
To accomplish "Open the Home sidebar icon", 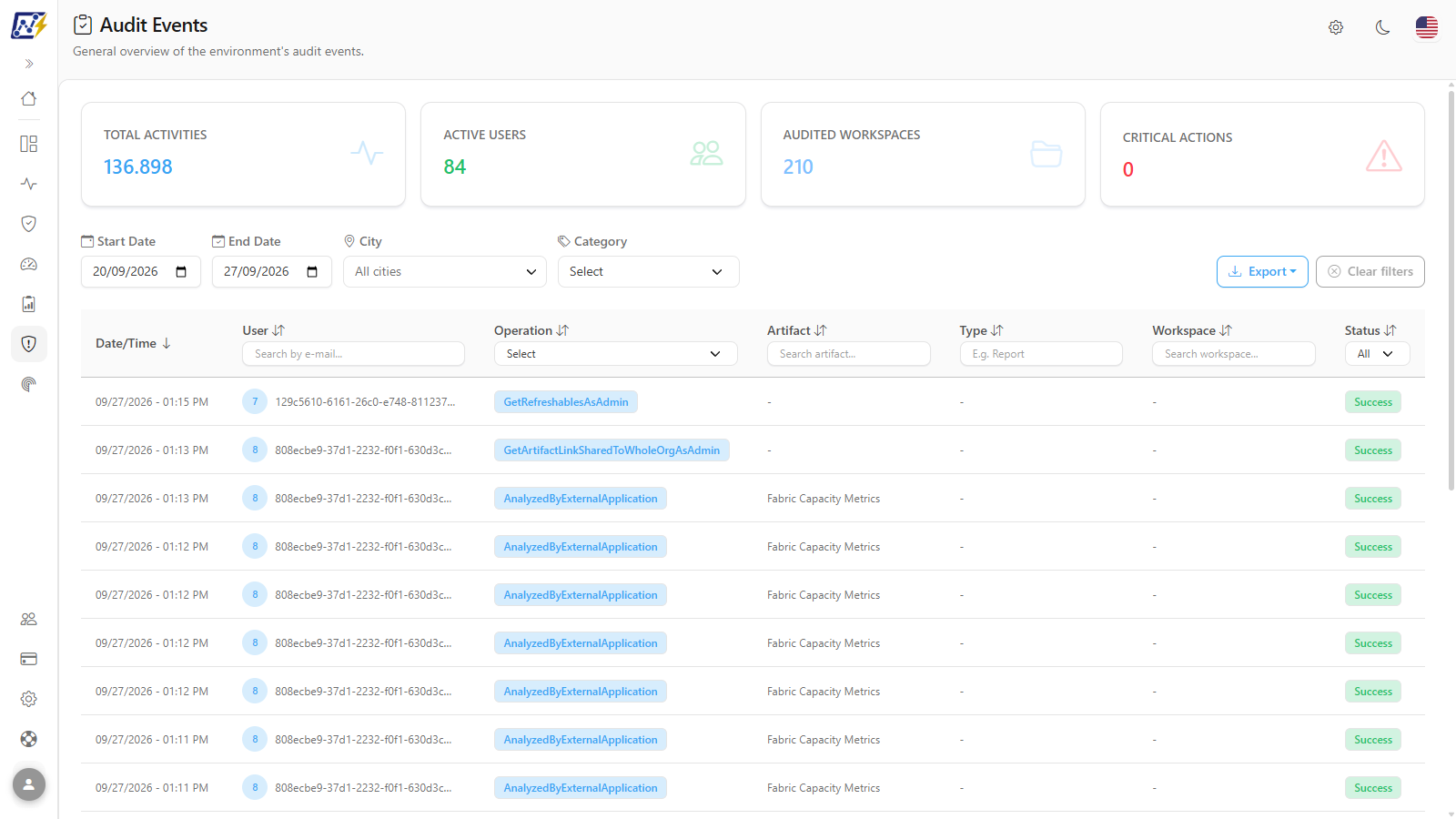I will (x=29, y=98).
